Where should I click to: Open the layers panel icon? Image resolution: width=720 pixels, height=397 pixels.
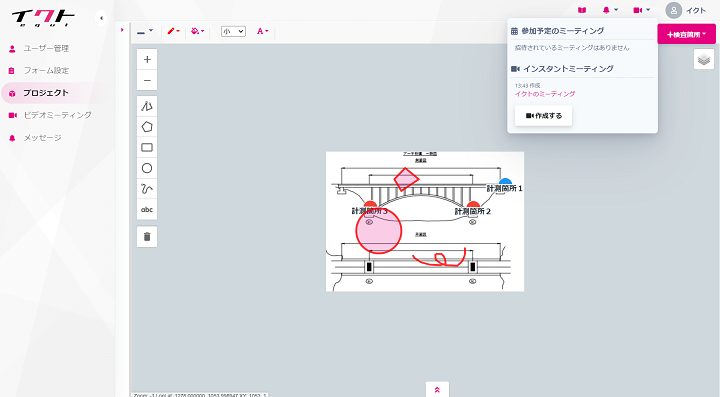pyautogui.click(x=703, y=59)
